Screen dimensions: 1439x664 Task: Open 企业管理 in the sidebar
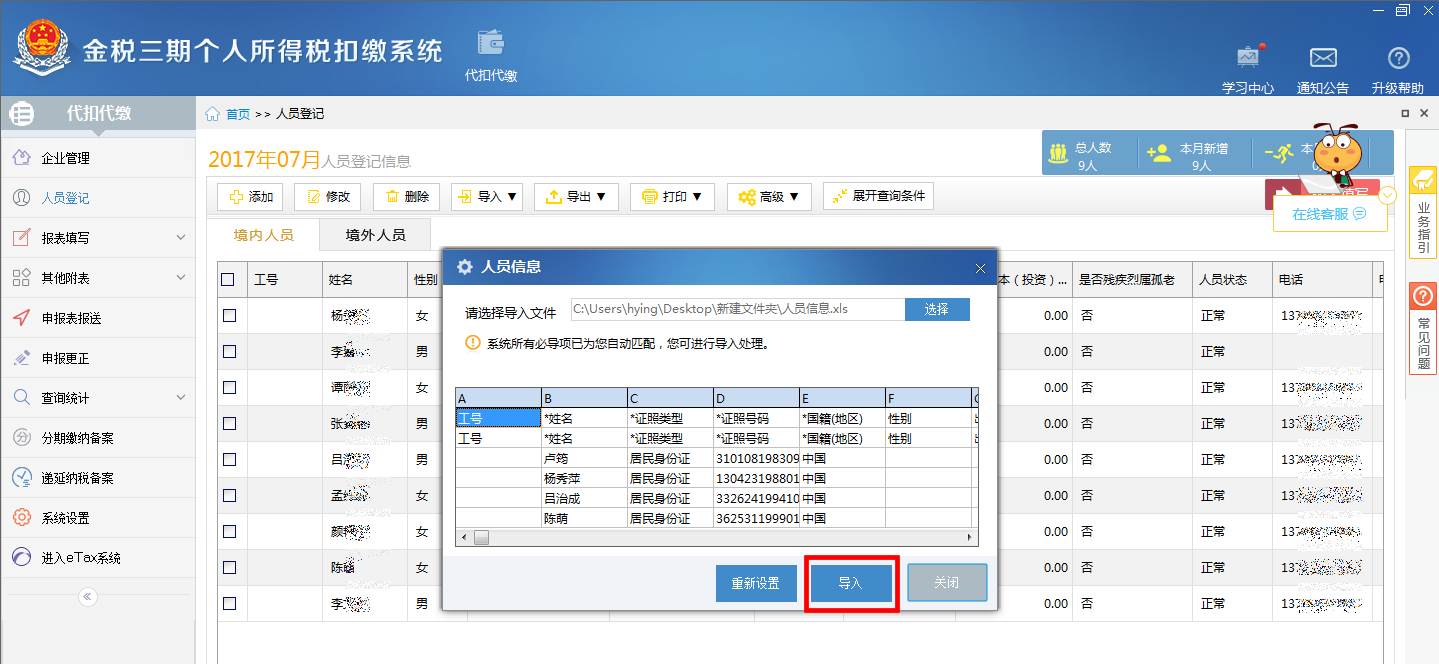point(65,158)
